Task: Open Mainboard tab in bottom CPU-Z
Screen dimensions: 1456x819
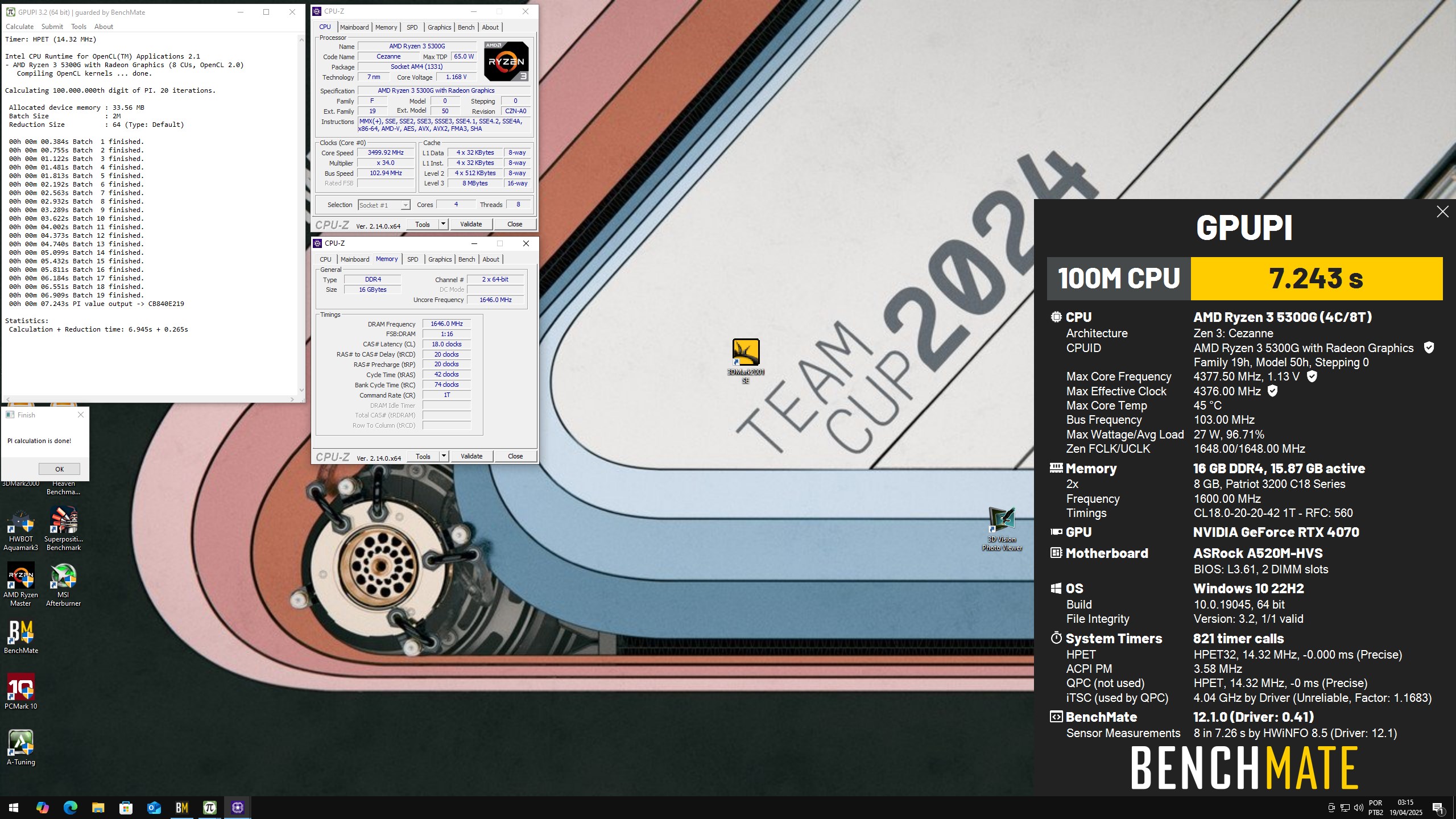Action: [355, 259]
